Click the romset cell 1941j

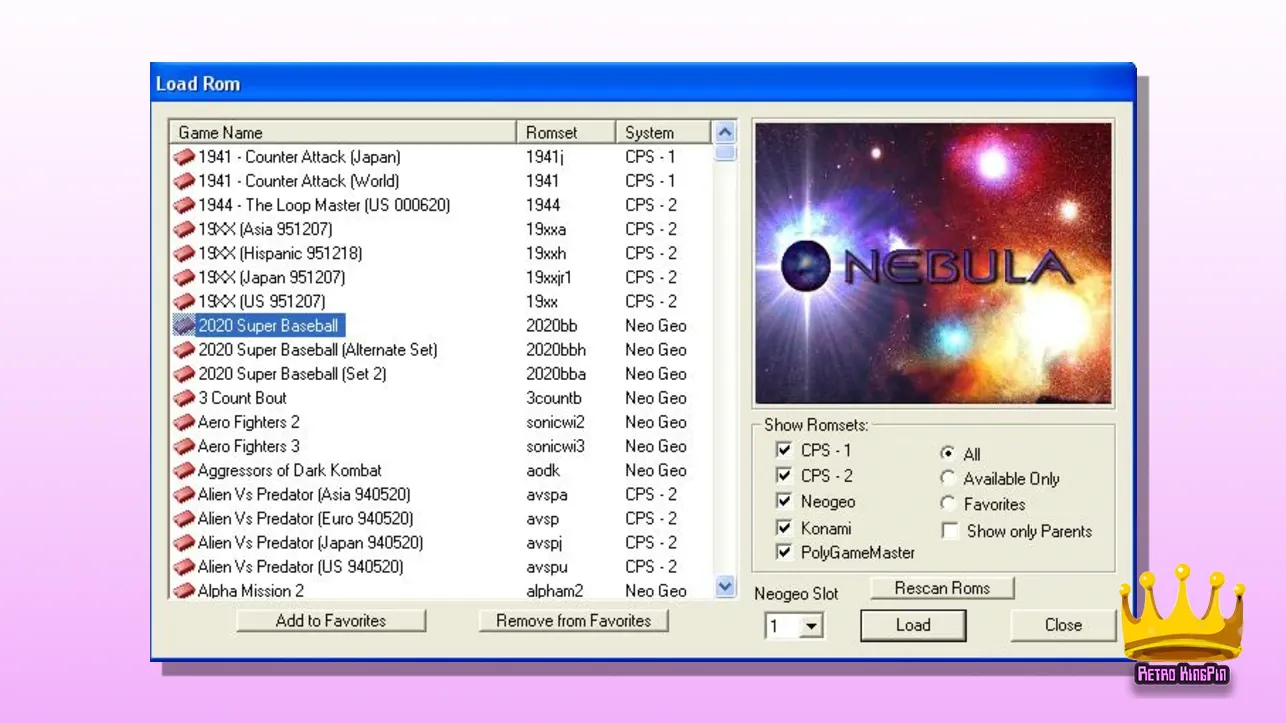545,157
